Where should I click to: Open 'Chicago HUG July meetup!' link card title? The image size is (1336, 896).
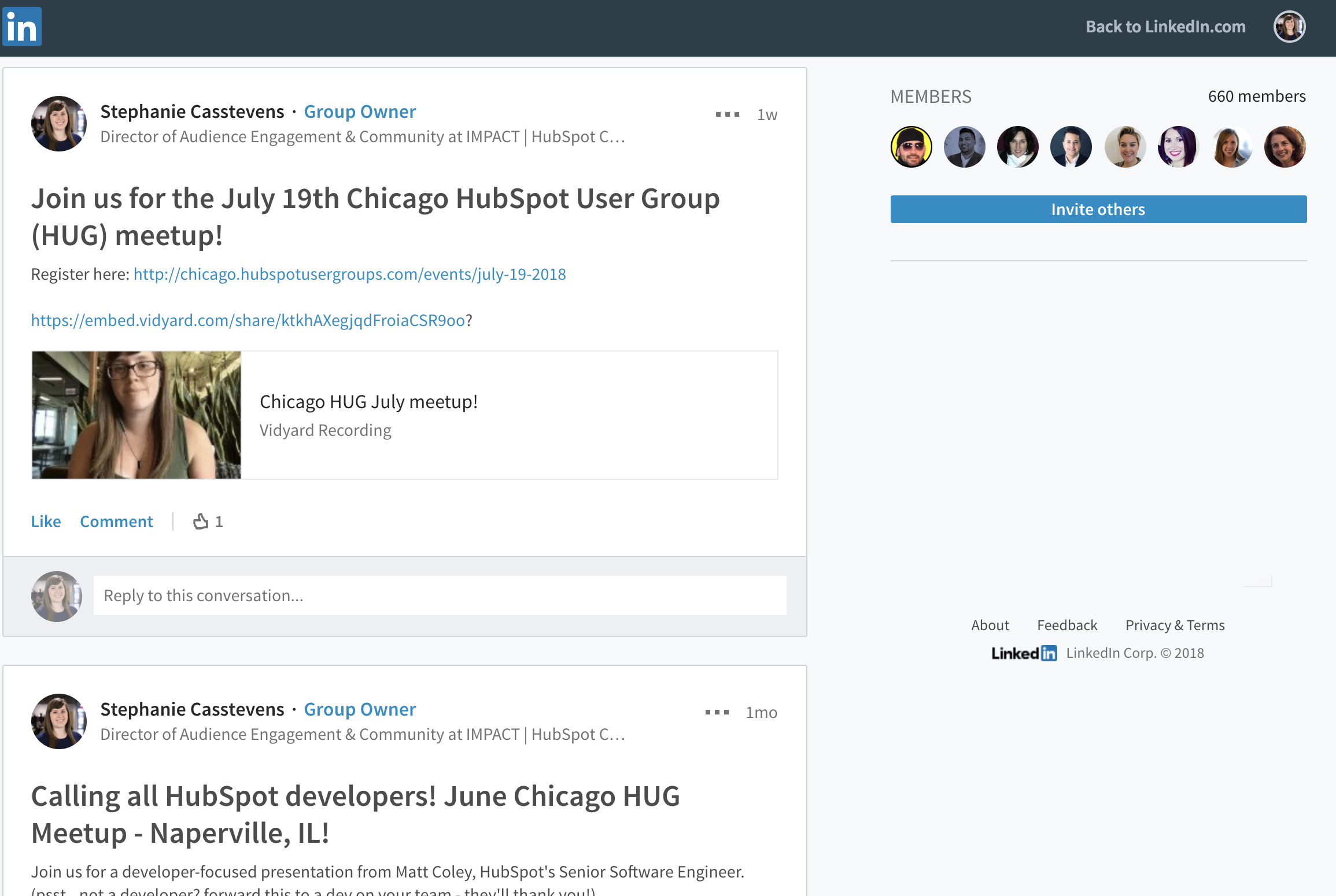coord(368,402)
